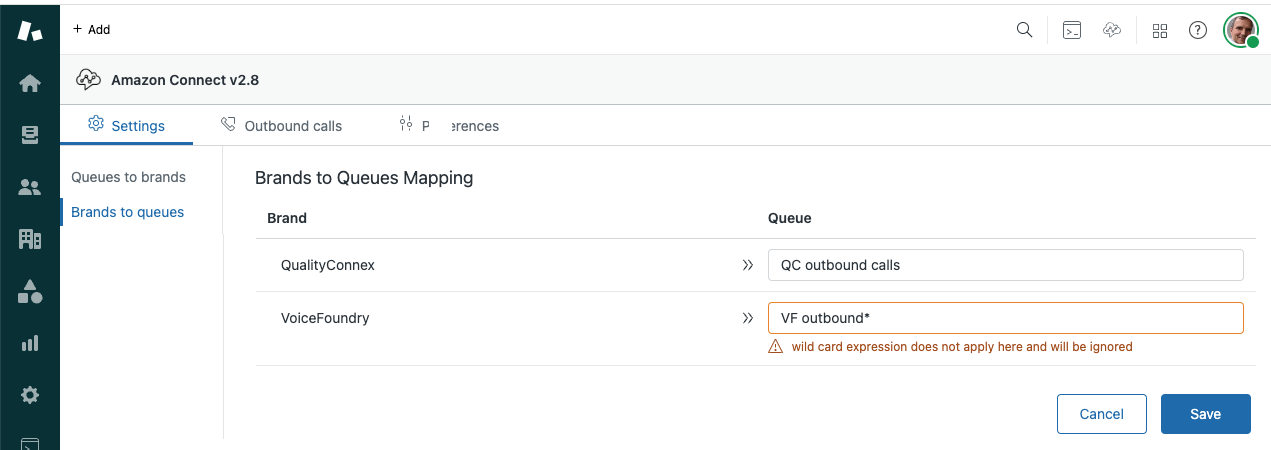
Task: Open Organizations building icon in sidebar
Action: (x=30, y=239)
